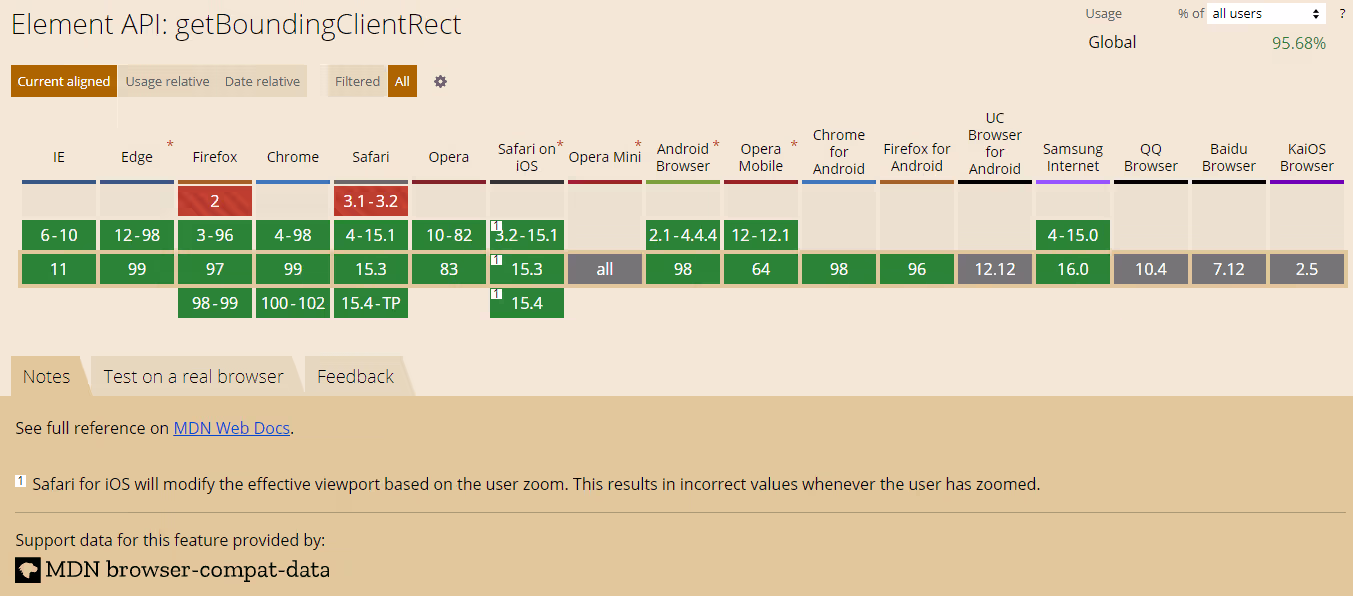Enable the Filtered browser view

point(357,82)
